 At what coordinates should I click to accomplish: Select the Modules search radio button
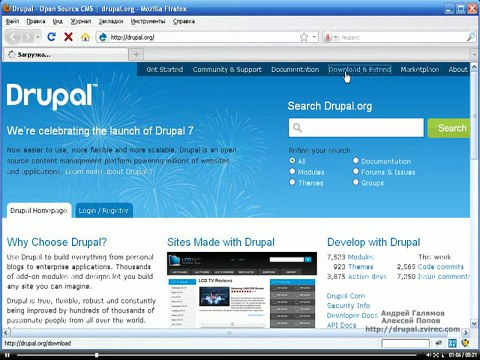click(x=292, y=171)
